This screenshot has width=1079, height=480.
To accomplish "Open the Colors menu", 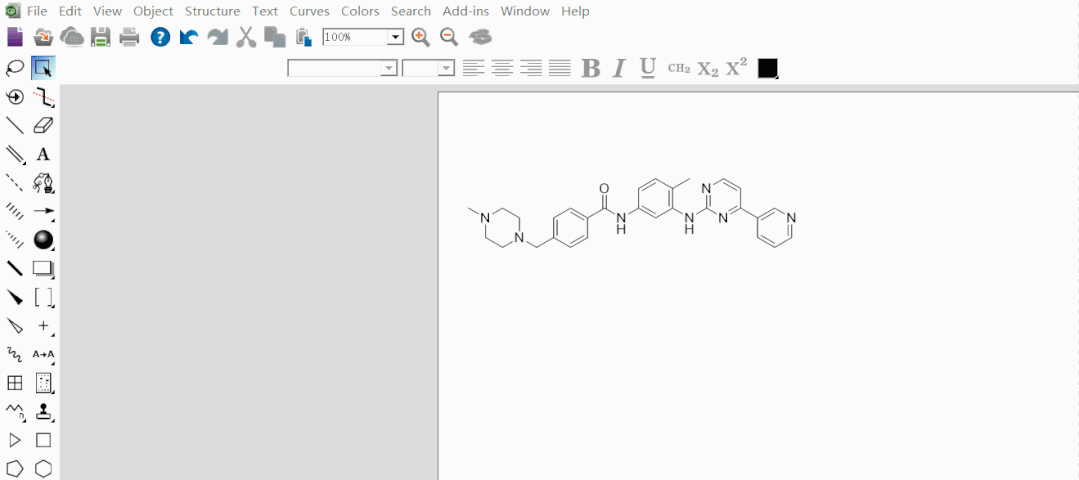I will (360, 11).
